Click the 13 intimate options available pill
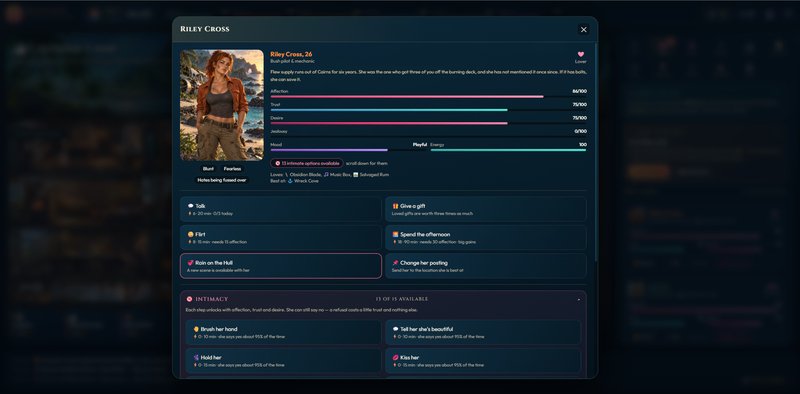 pos(307,163)
